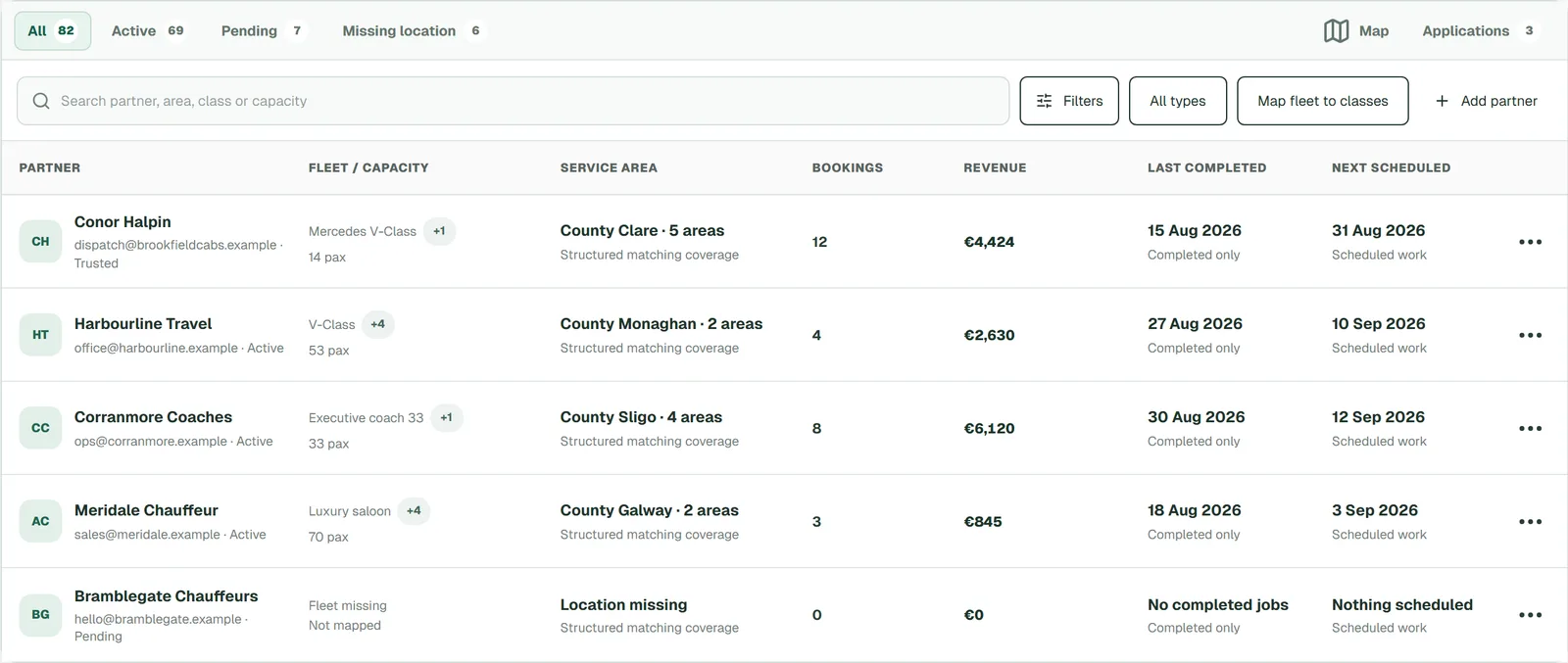1568x663 pixels.
Task: Open the Corranmore Coaches partner name
Action: pos(153,417)
